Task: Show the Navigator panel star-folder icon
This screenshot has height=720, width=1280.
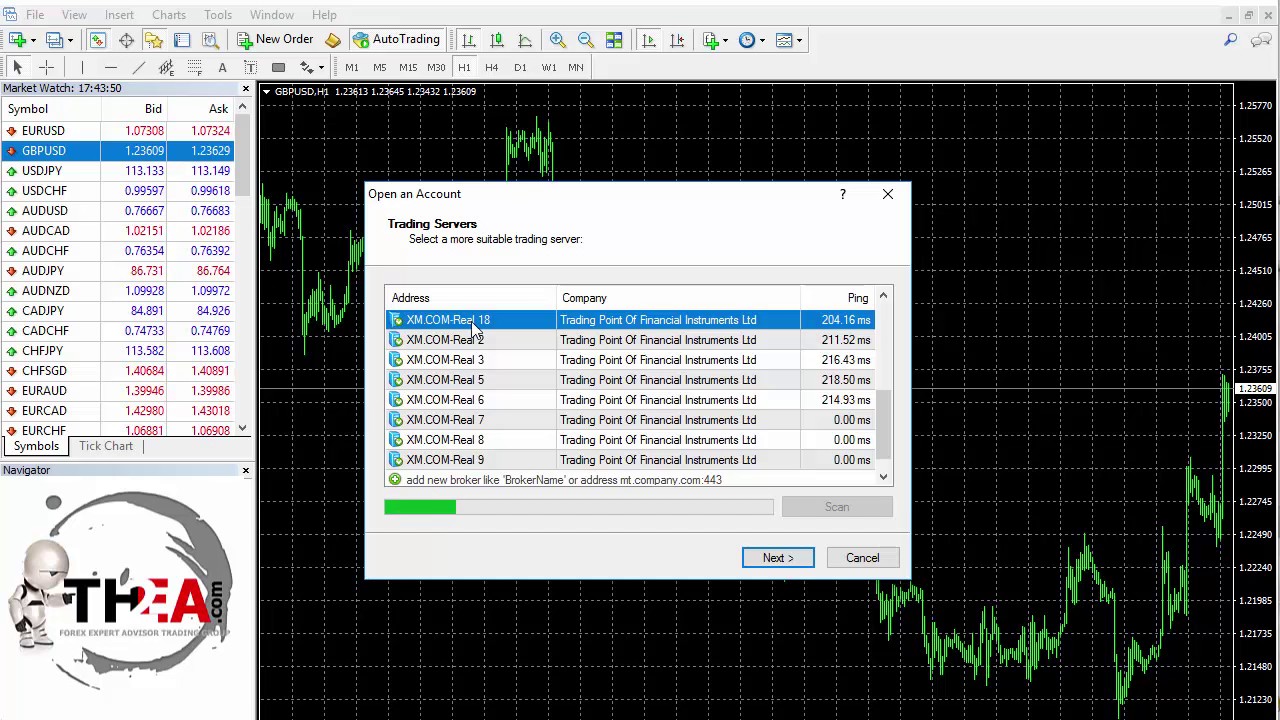Action: point(154,40)
